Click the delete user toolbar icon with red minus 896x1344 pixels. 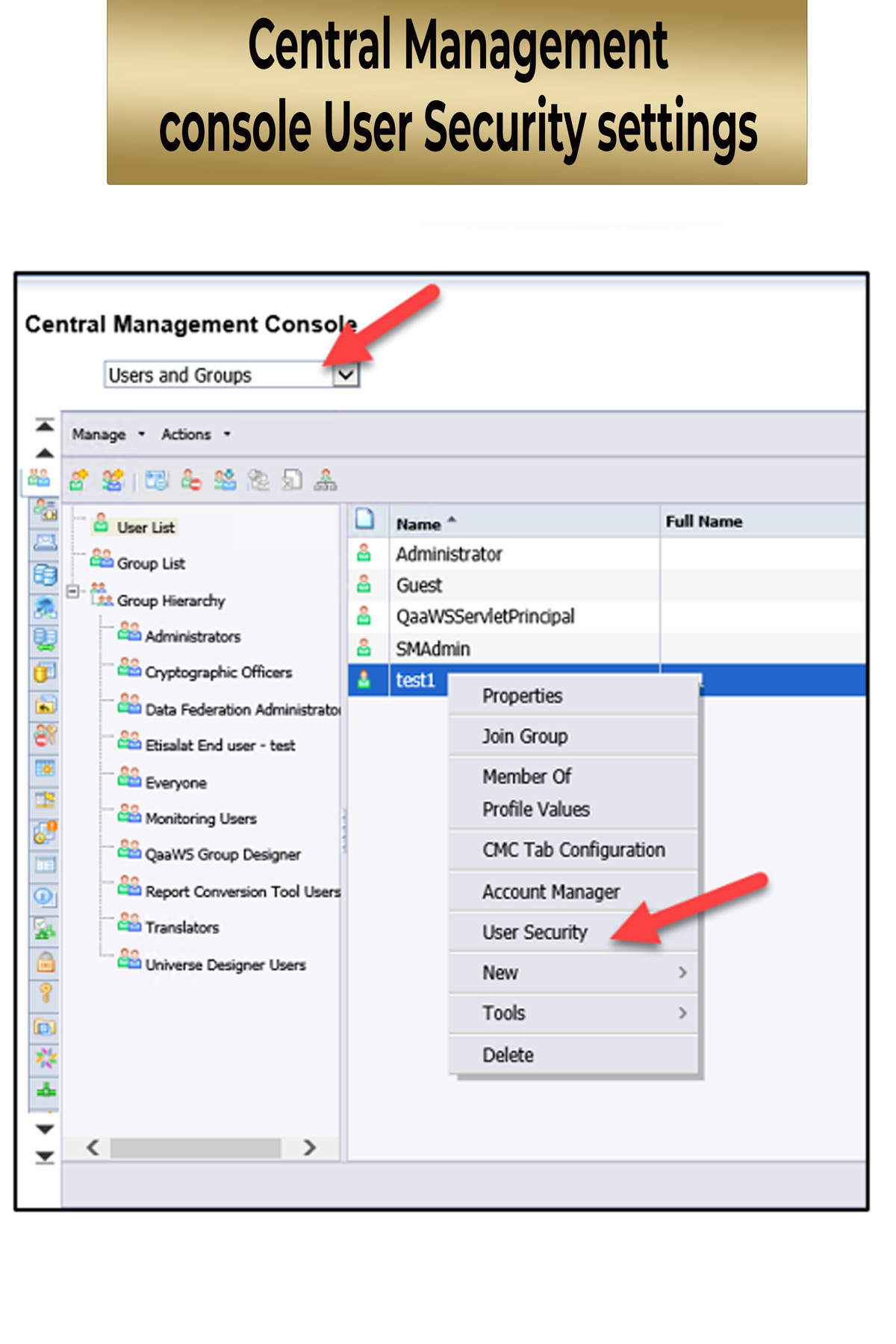pyautogui.click(x=190, y=480)
